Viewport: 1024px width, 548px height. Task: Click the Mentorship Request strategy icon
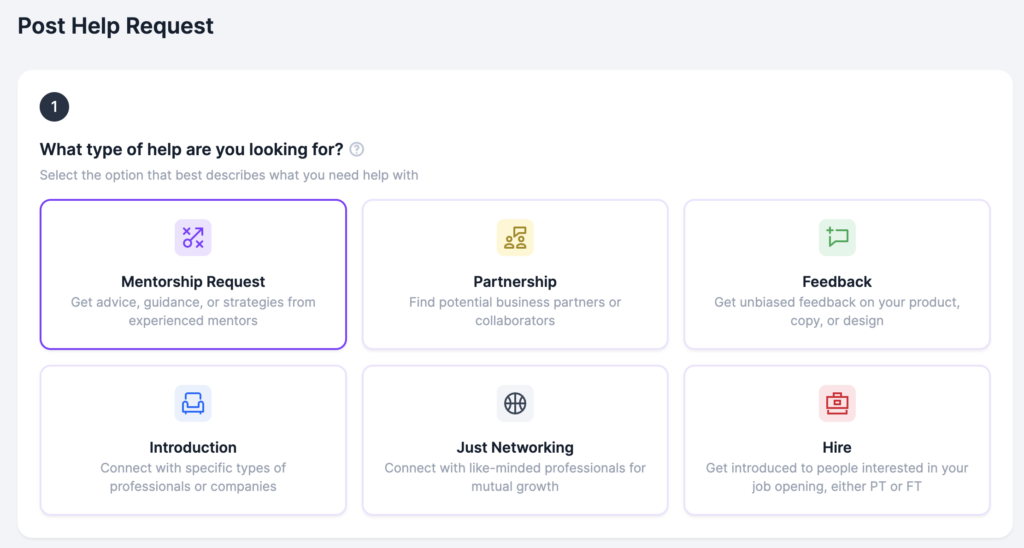(x=193, y=238)
